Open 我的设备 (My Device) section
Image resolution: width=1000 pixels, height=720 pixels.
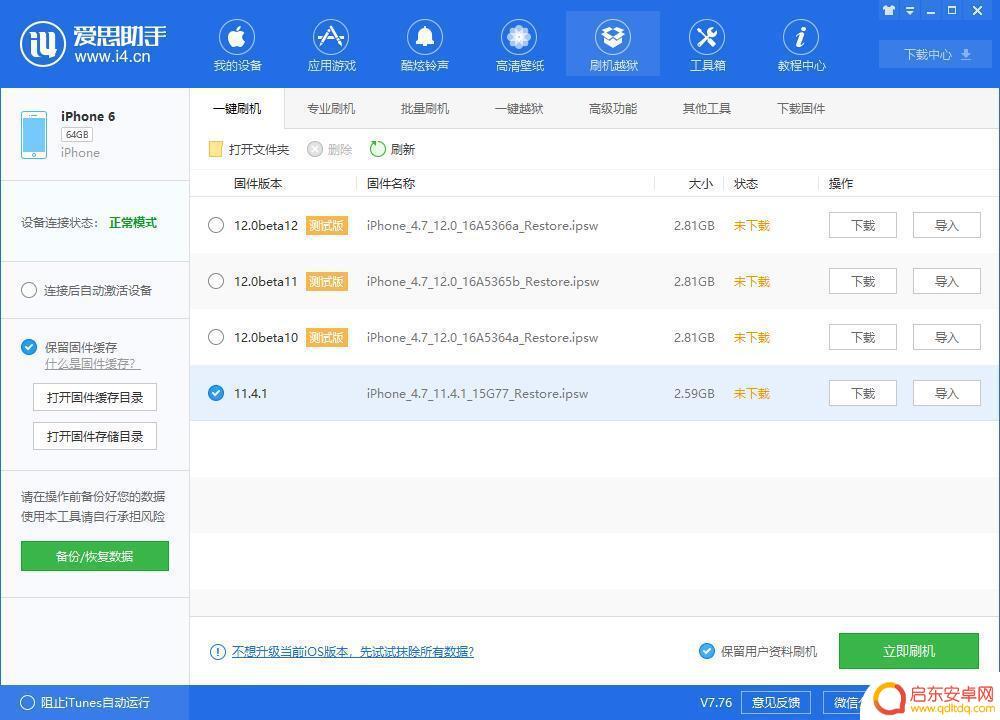237,45
